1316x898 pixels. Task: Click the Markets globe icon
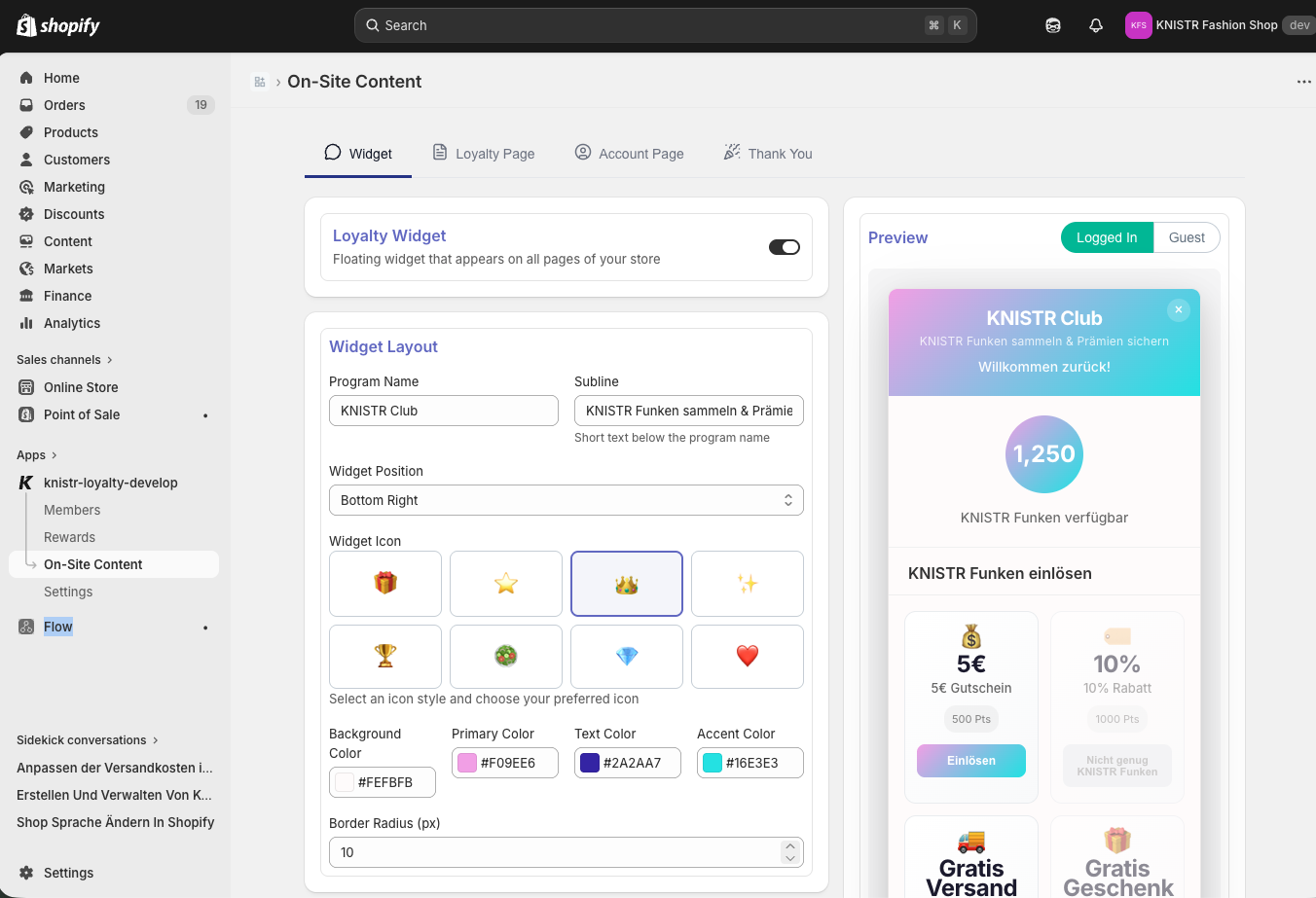point(26,269)
